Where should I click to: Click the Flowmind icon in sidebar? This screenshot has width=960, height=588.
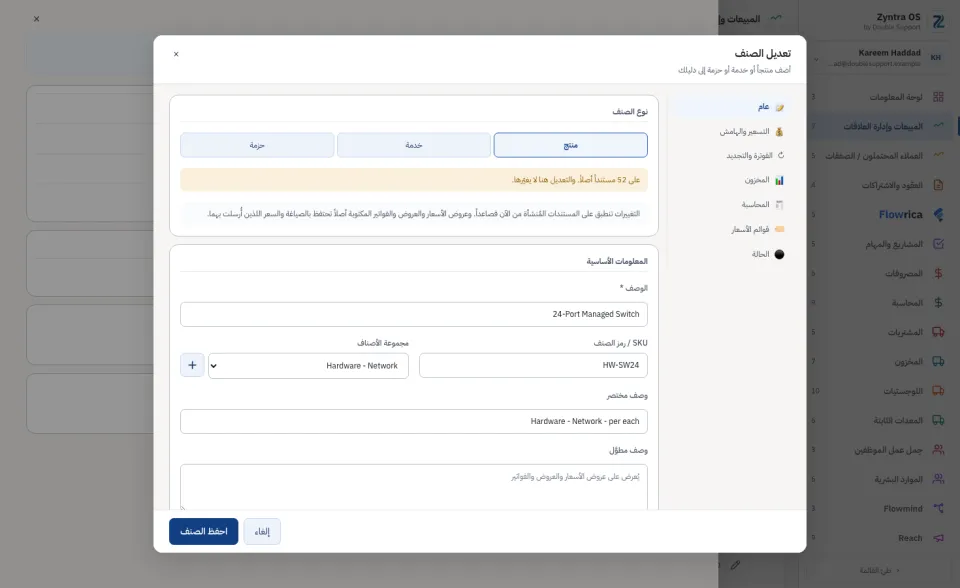938,508
